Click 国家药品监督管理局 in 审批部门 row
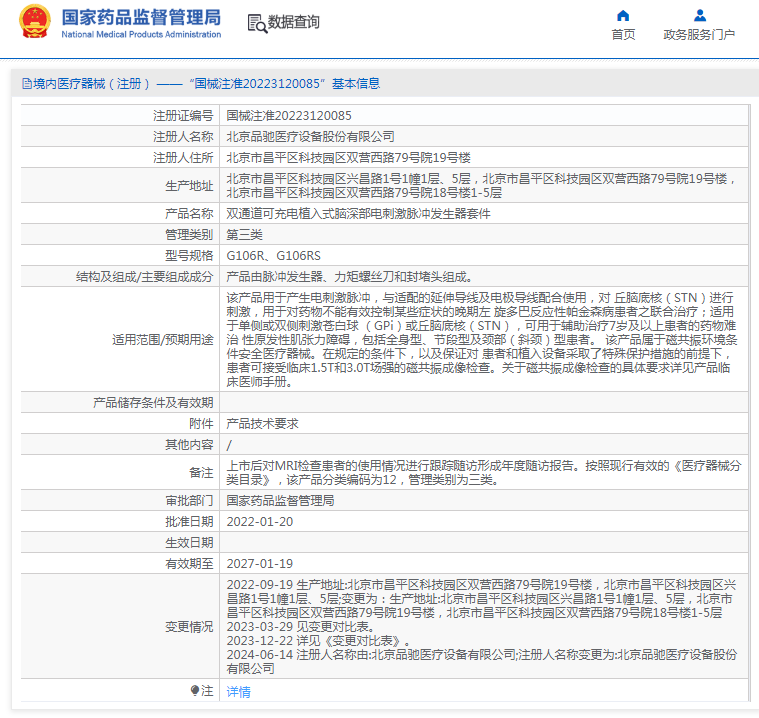 click(x=280, y=501)
